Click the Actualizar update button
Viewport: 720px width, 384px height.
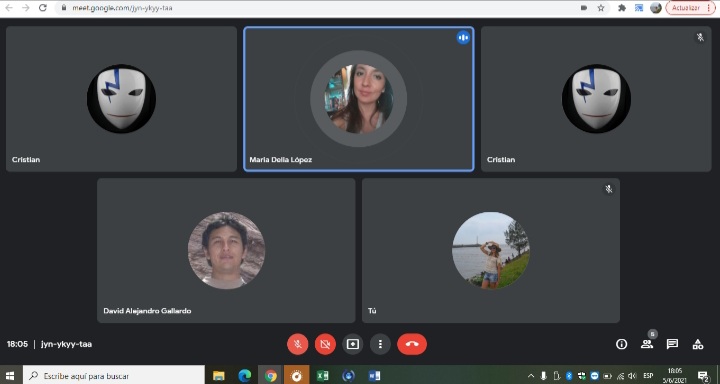(x=686, y=8)
